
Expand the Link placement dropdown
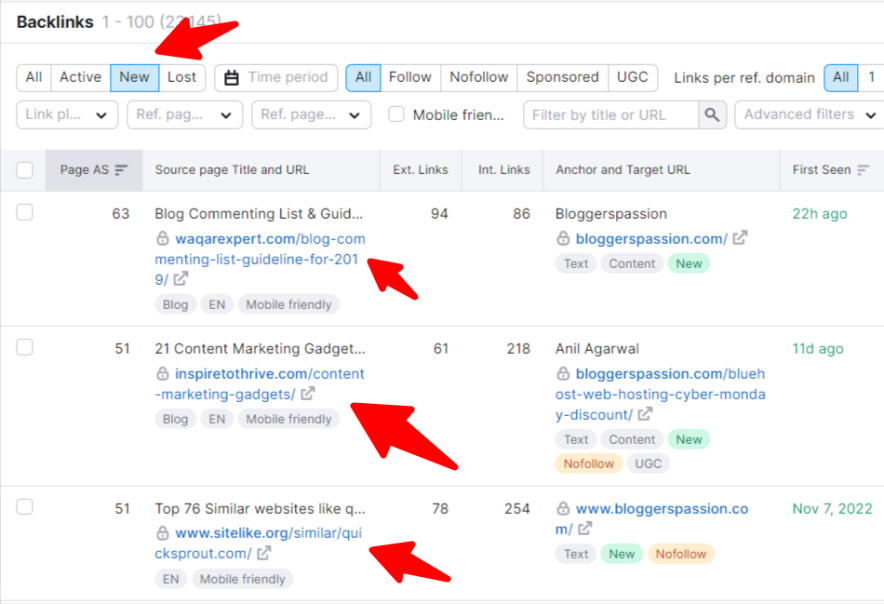click(x=67, y=115)
